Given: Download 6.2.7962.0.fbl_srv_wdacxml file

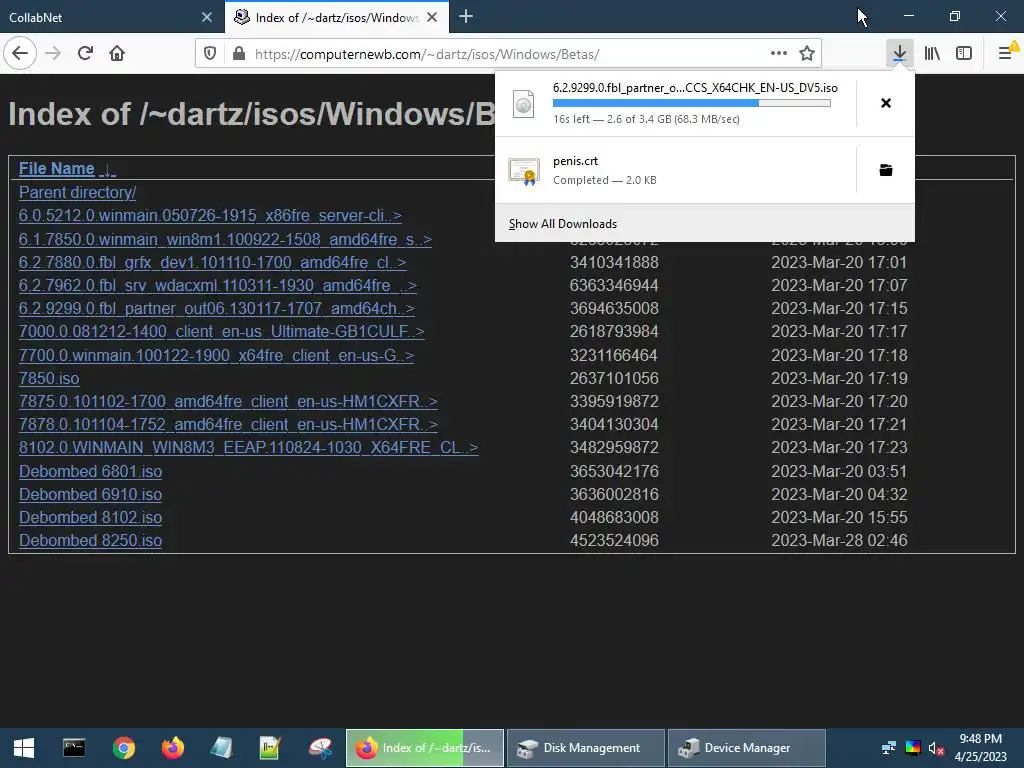Looking at the screenshot, I should pyautogui.click(x=217, y=285).
